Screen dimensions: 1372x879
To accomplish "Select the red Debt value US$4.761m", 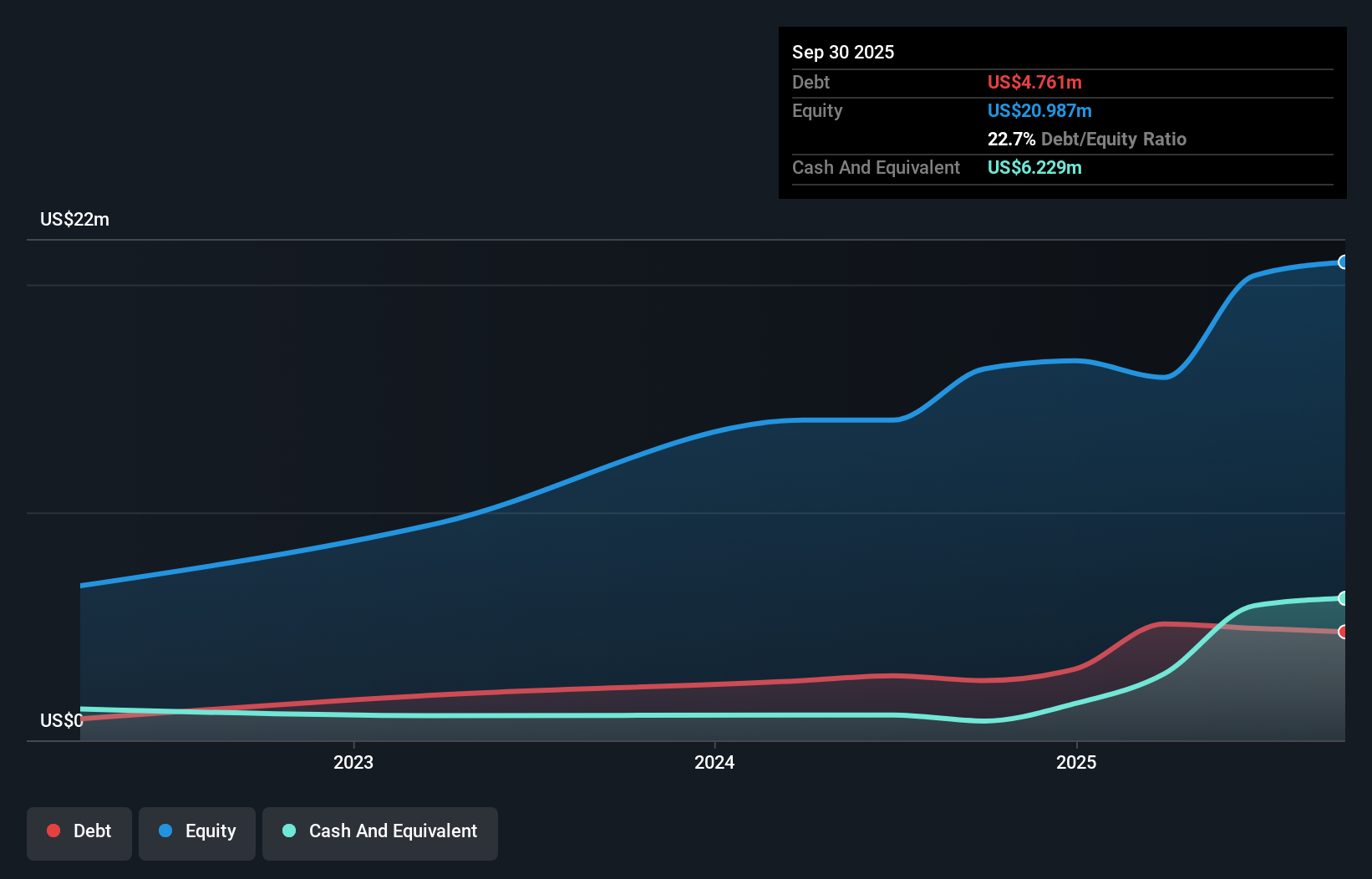I will click(x=1034, y=82).
